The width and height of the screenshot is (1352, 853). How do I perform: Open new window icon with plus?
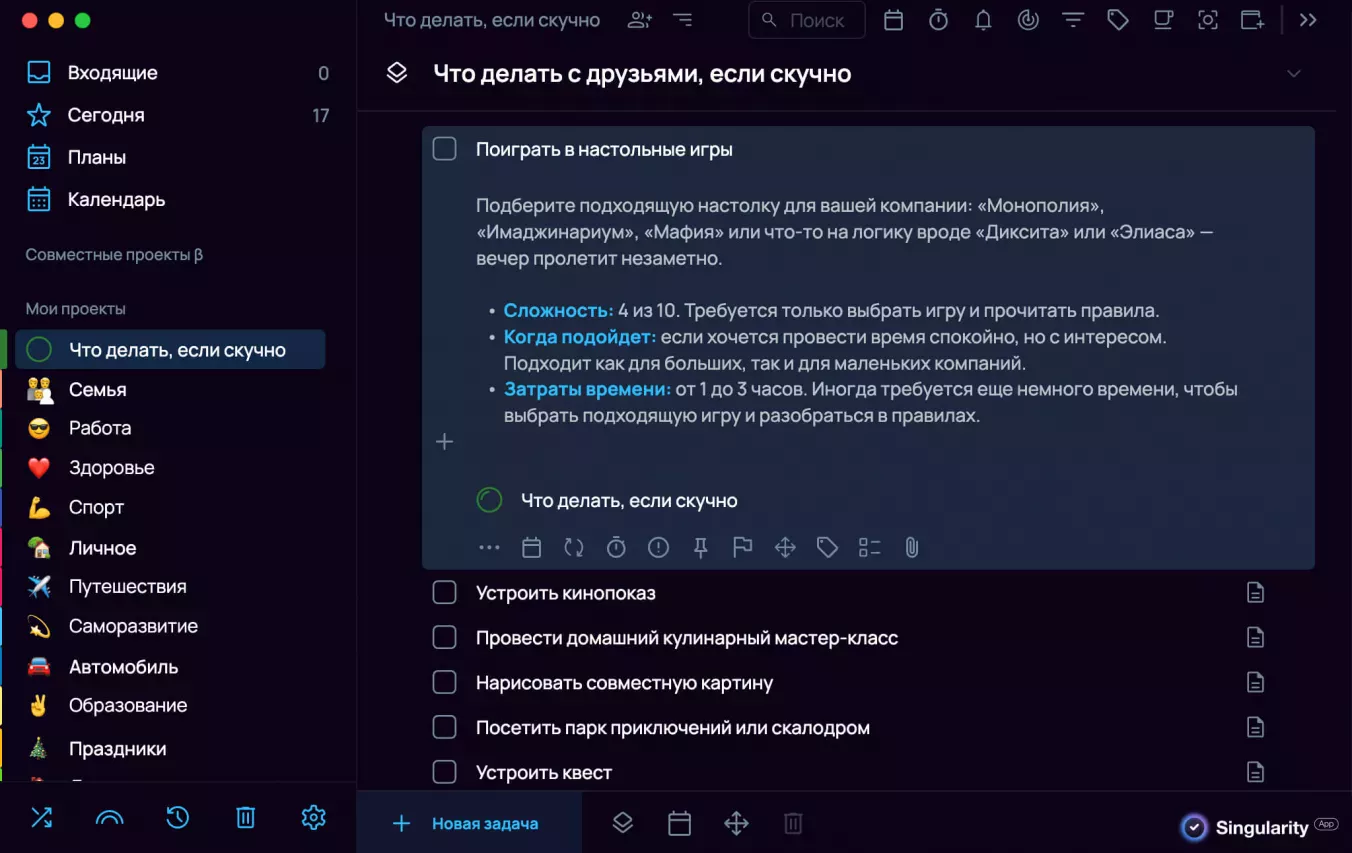1252,20
